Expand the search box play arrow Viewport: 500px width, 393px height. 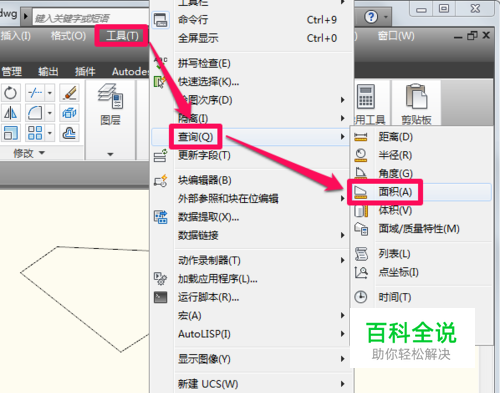[26, 16]
